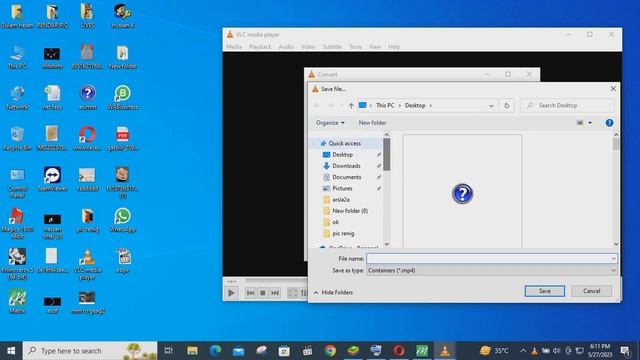Click This PC in the address breadcrumb

pyautogui.click(x=385, y=105)
